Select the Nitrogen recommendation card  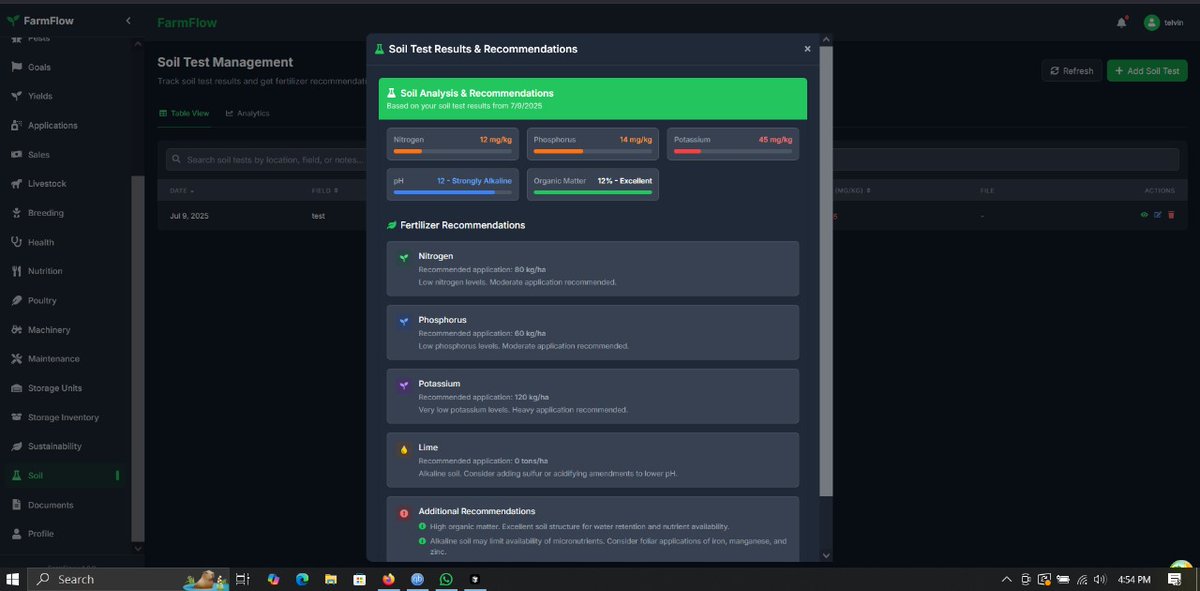592,268
